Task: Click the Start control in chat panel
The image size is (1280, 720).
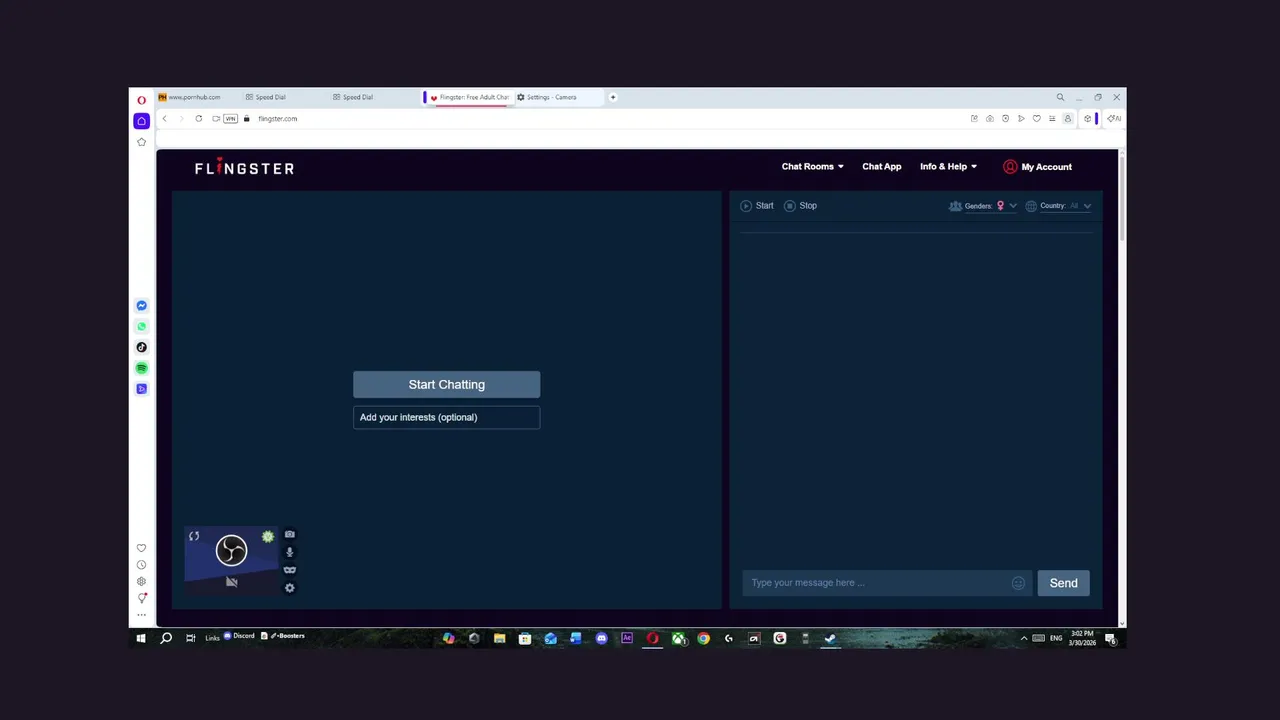Action: (x=757, y=206)
